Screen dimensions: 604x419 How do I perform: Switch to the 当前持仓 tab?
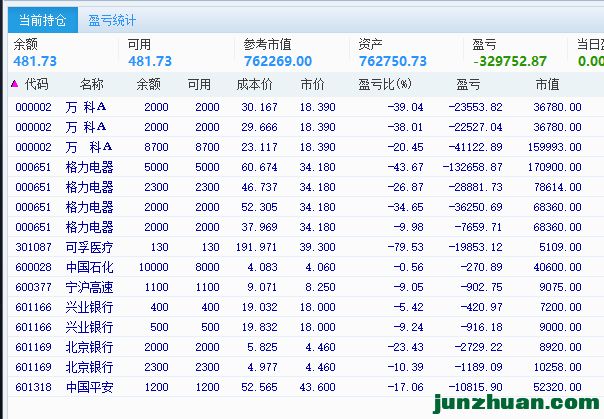43,20
